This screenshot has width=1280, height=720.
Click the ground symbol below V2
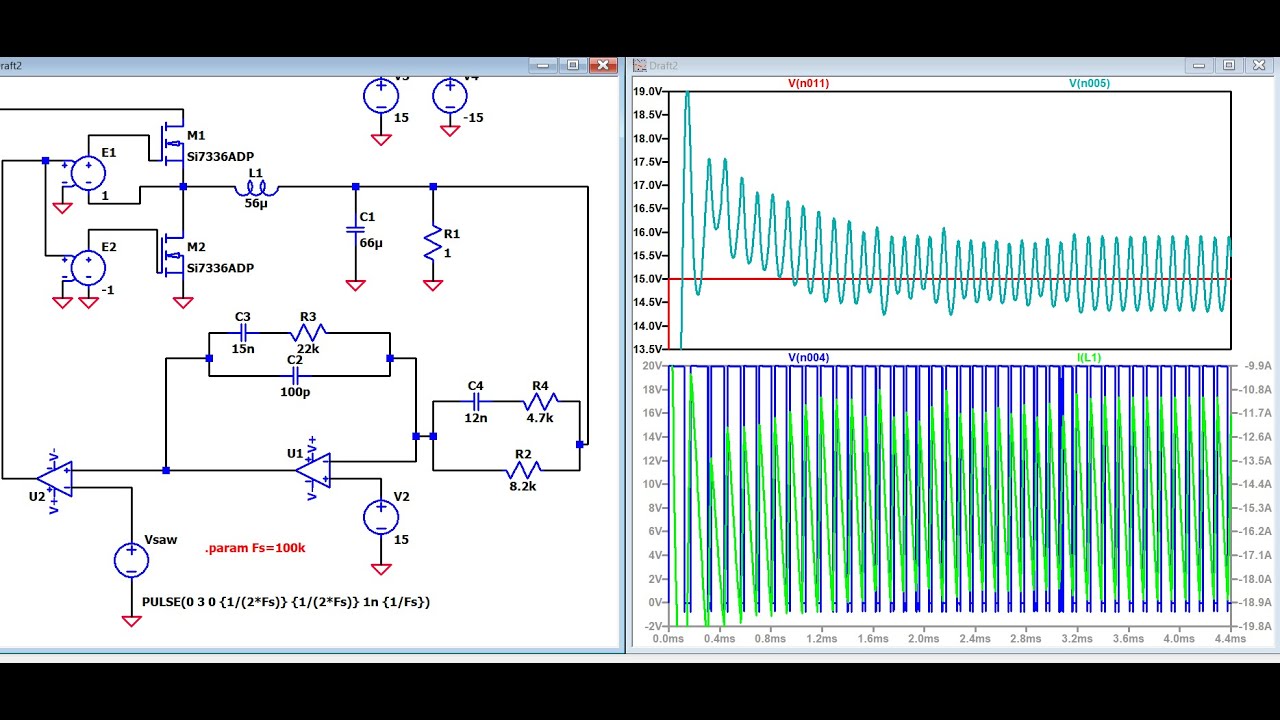click(381, 569)
